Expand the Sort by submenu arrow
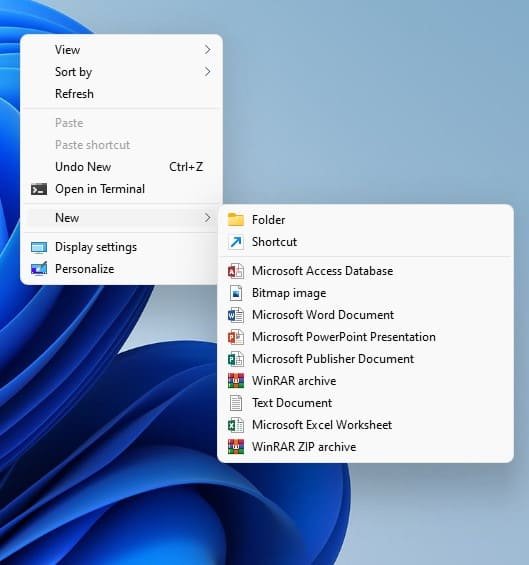Screen dimensions: 529x565 (207, 72)
